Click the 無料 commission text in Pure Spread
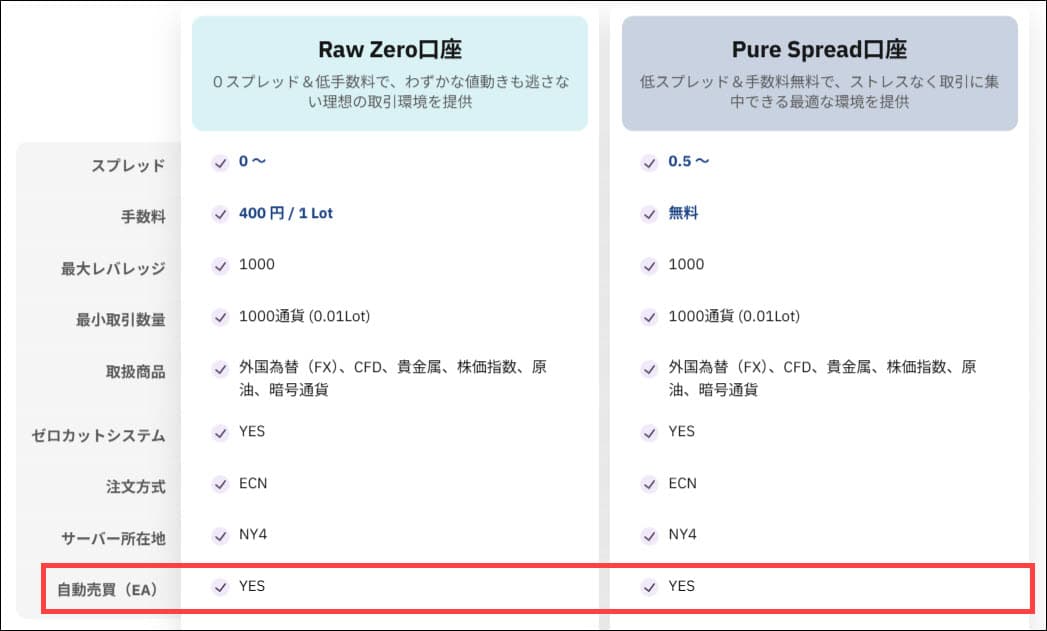This screenshot has width=1047, height=631. coord(683,213)
